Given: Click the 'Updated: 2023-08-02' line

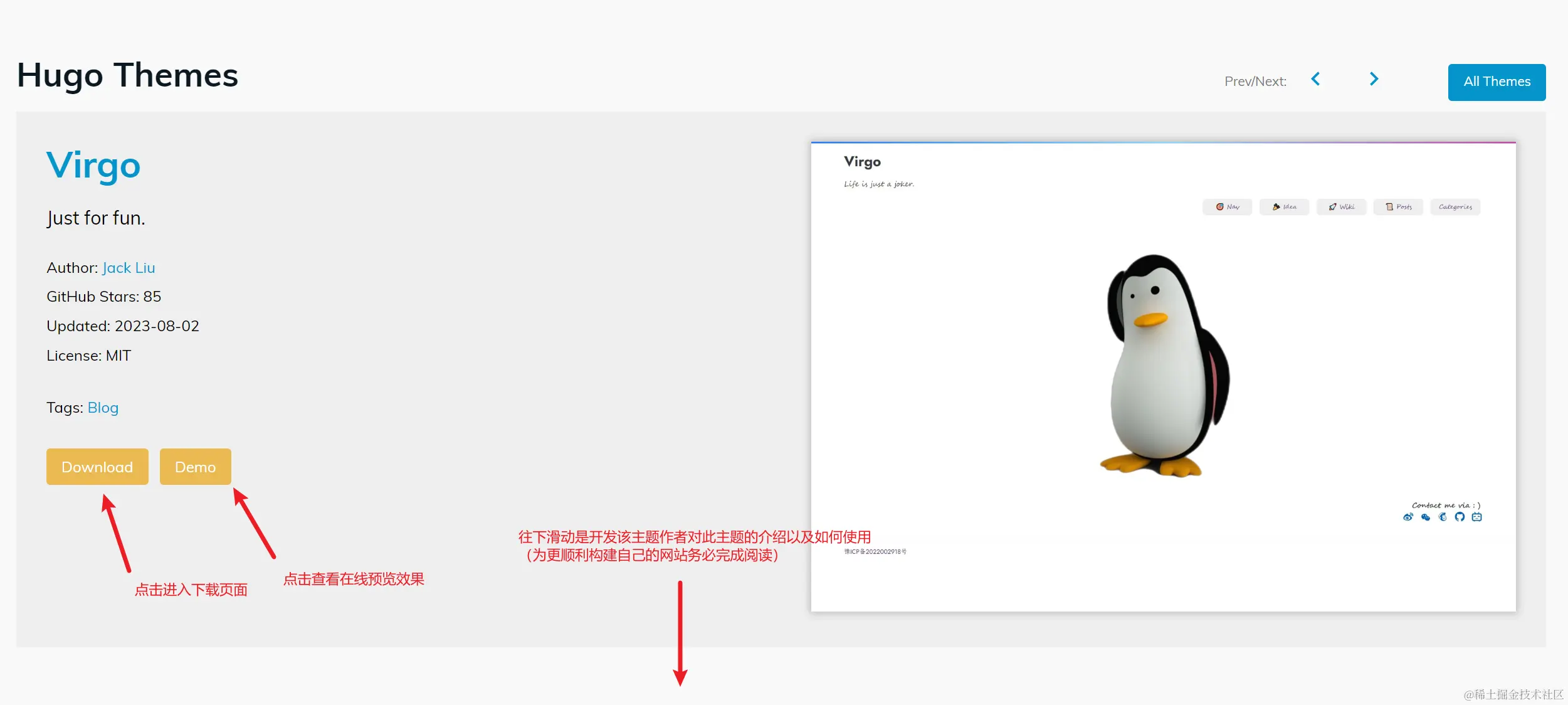Looking at the screenshot, I should (x=123, y=326).
